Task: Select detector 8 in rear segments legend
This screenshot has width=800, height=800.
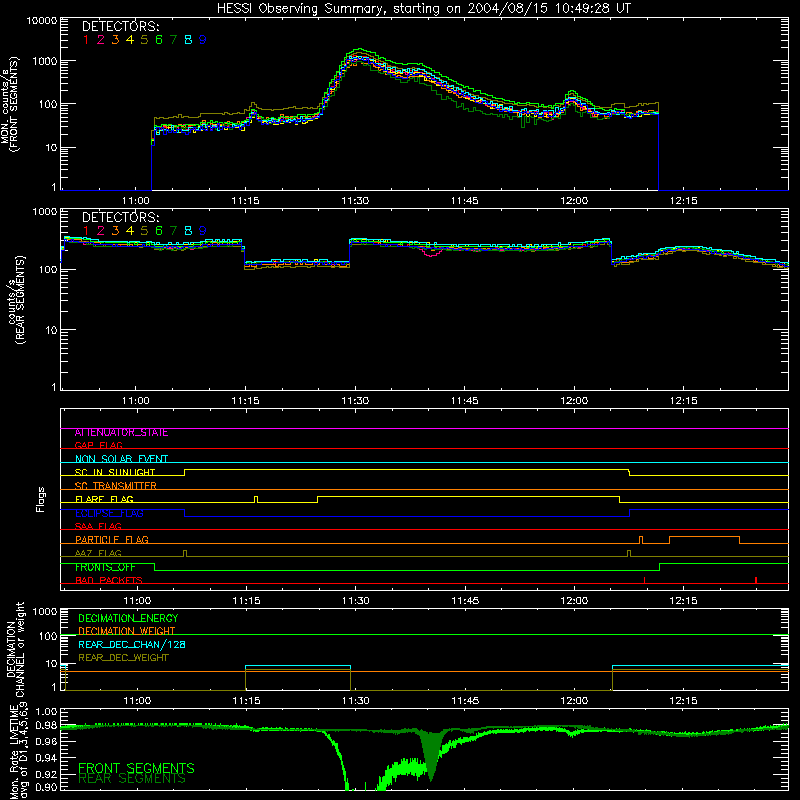Action: click(x=188, y=231)
